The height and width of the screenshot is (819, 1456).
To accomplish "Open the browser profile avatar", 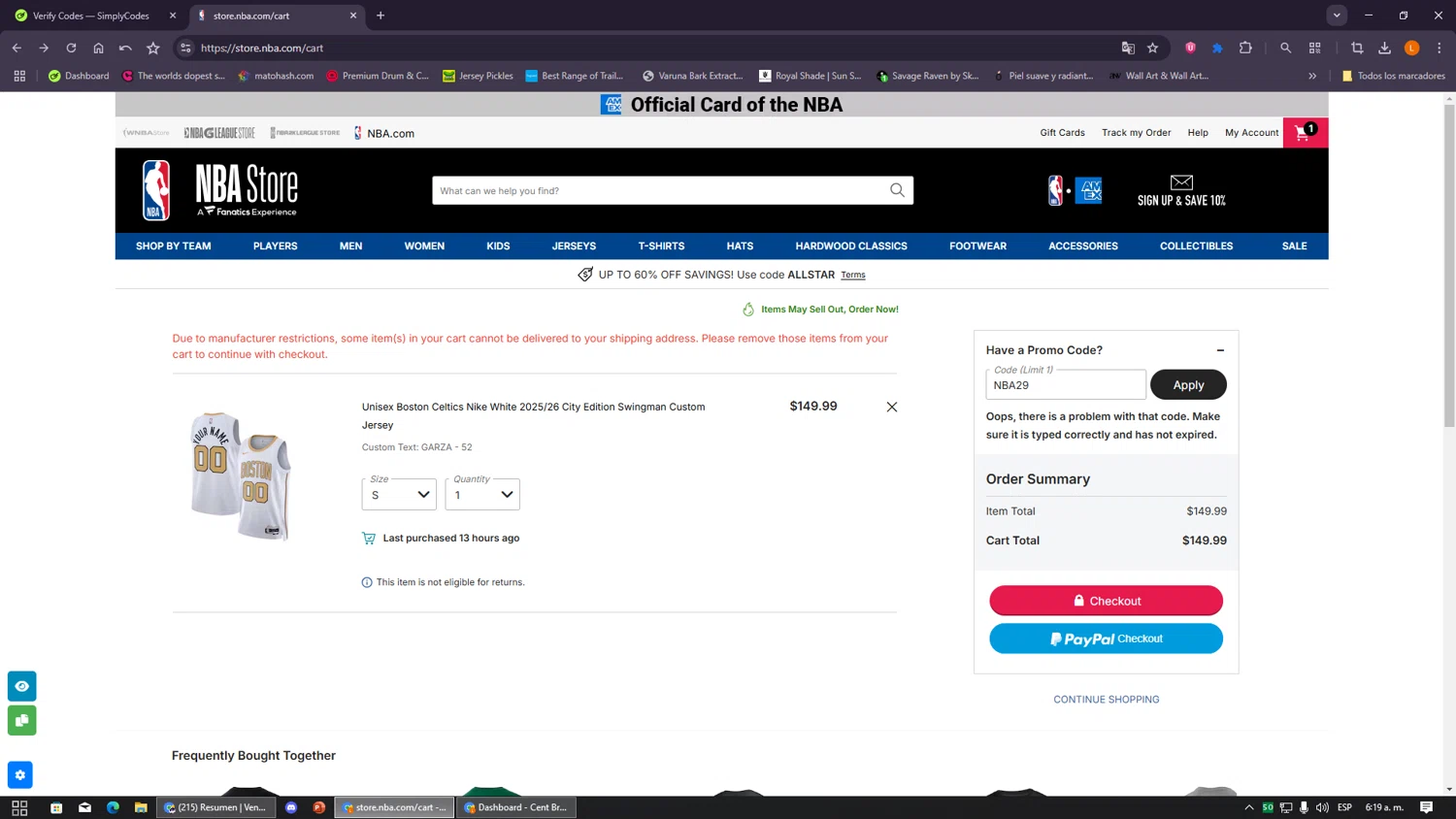I will [1412, 48].
